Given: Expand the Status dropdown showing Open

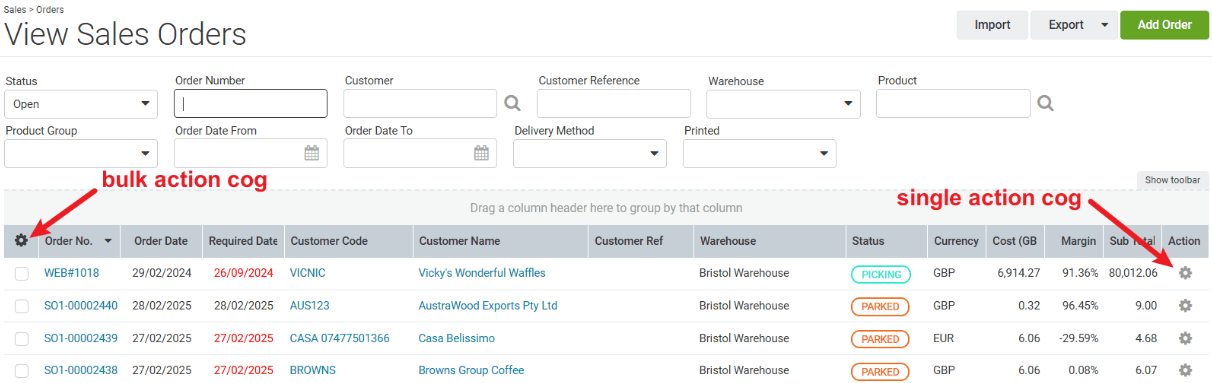Looking at the screenshot, I should pos(81,103).
